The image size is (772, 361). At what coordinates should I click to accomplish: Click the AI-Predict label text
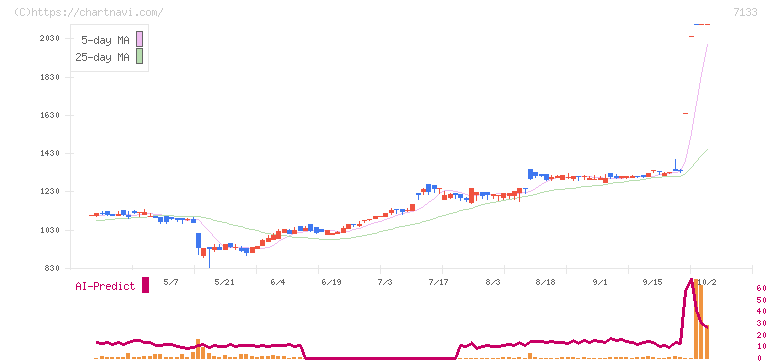click(105, 286)
